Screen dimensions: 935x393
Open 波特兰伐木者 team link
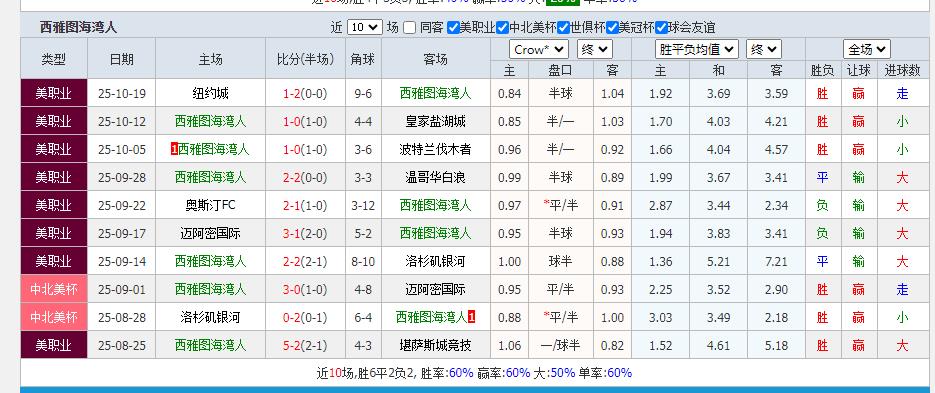click(x=435, y=149)
